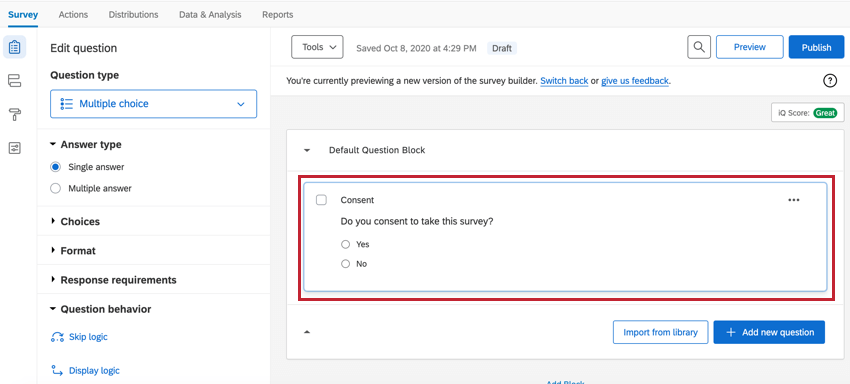Click the search magnifier icon

(x=699, y=47)
